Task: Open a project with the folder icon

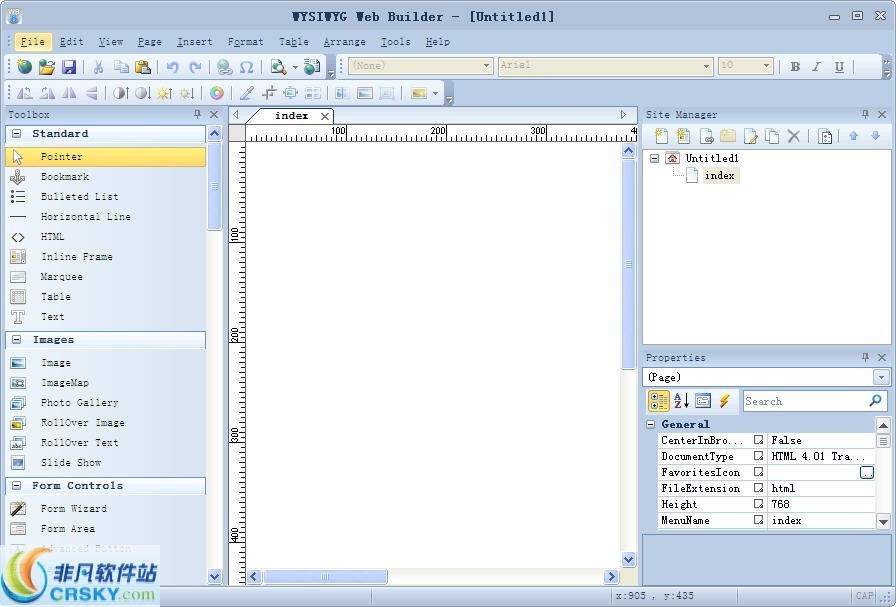Action: 47,67
